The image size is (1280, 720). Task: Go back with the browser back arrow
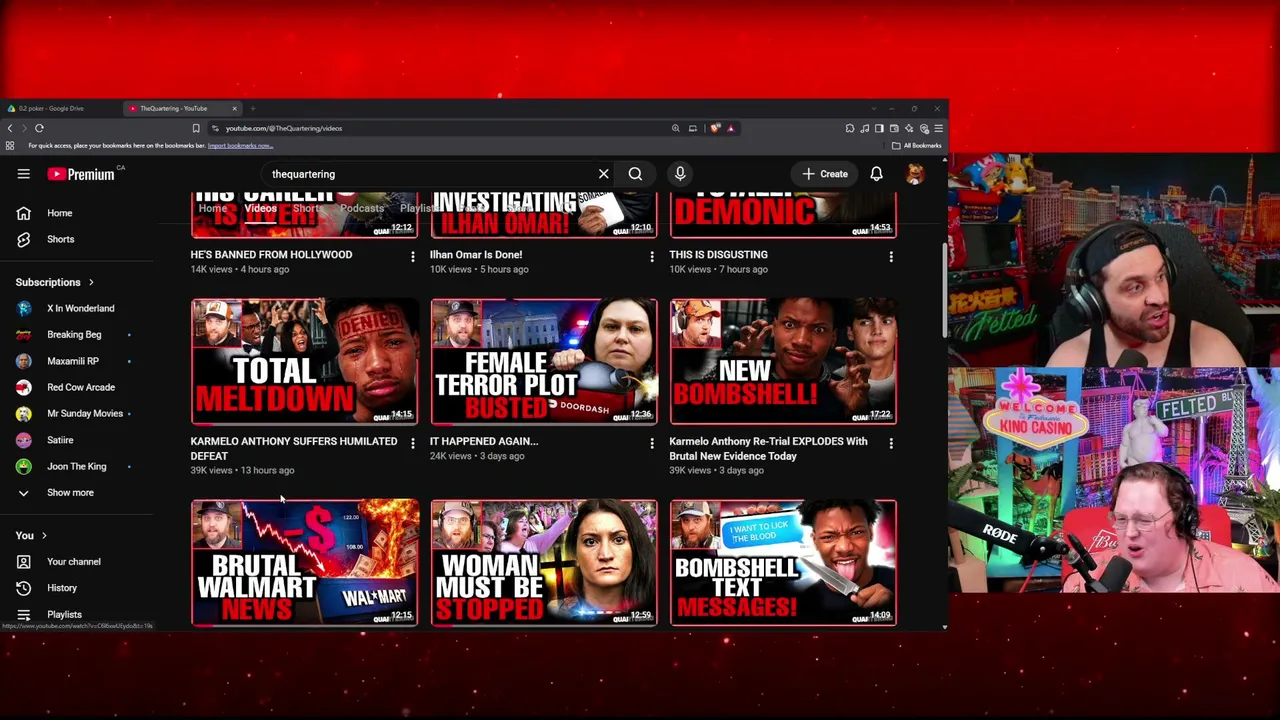point(10,128)
